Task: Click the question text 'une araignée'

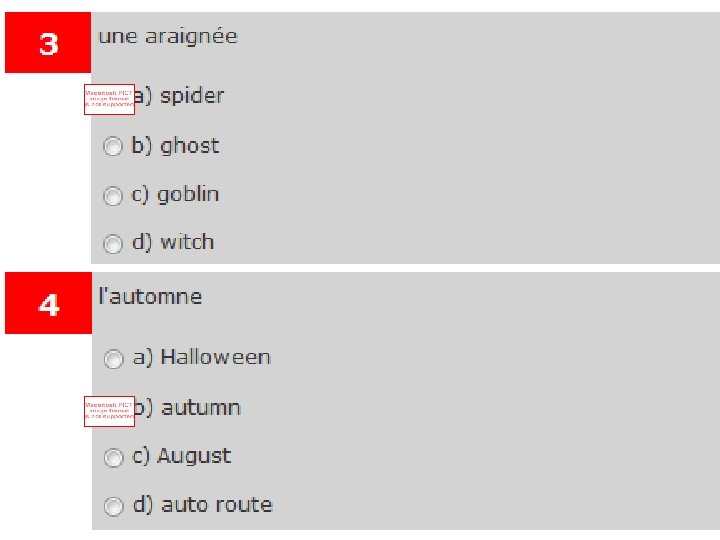Action: tap(167, 37)
